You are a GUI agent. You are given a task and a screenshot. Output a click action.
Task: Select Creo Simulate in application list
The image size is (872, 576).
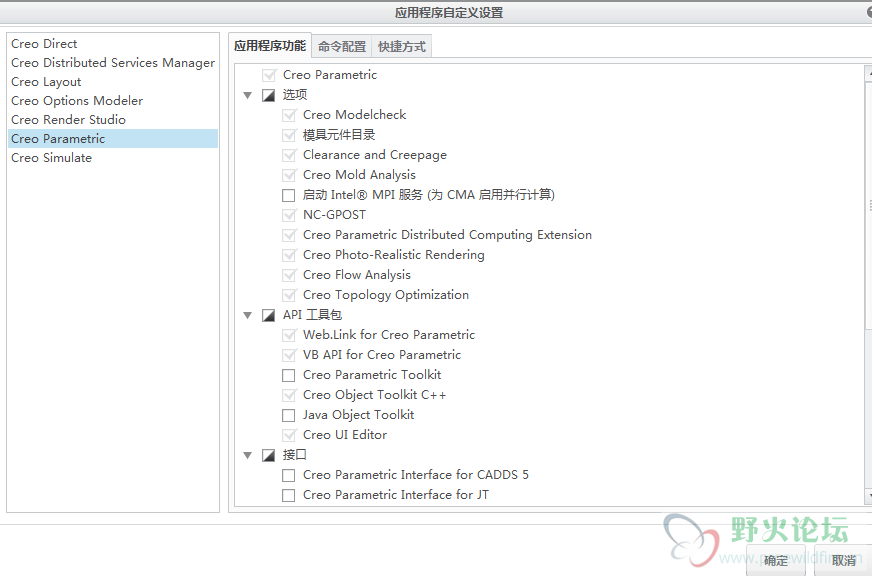pos(113,158)
